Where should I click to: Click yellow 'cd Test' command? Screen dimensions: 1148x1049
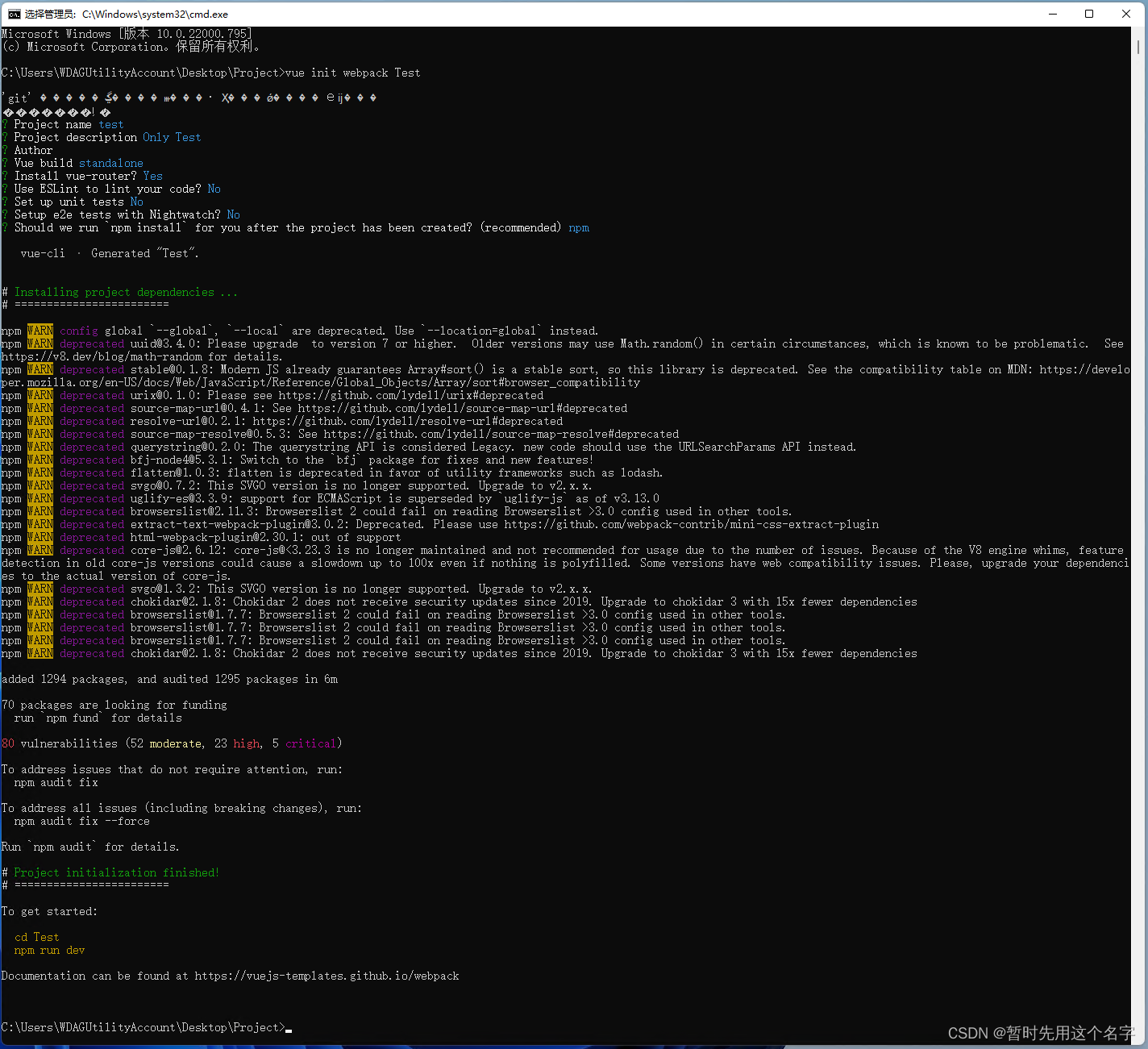(x=36, y=937)
